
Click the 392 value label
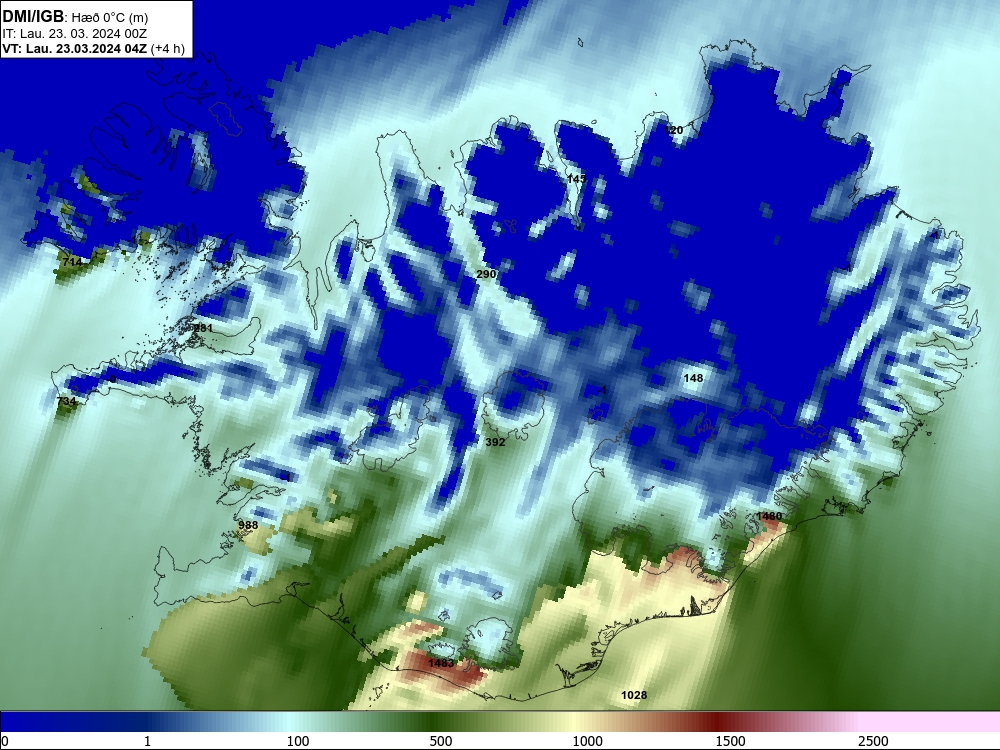click(495, 442)
